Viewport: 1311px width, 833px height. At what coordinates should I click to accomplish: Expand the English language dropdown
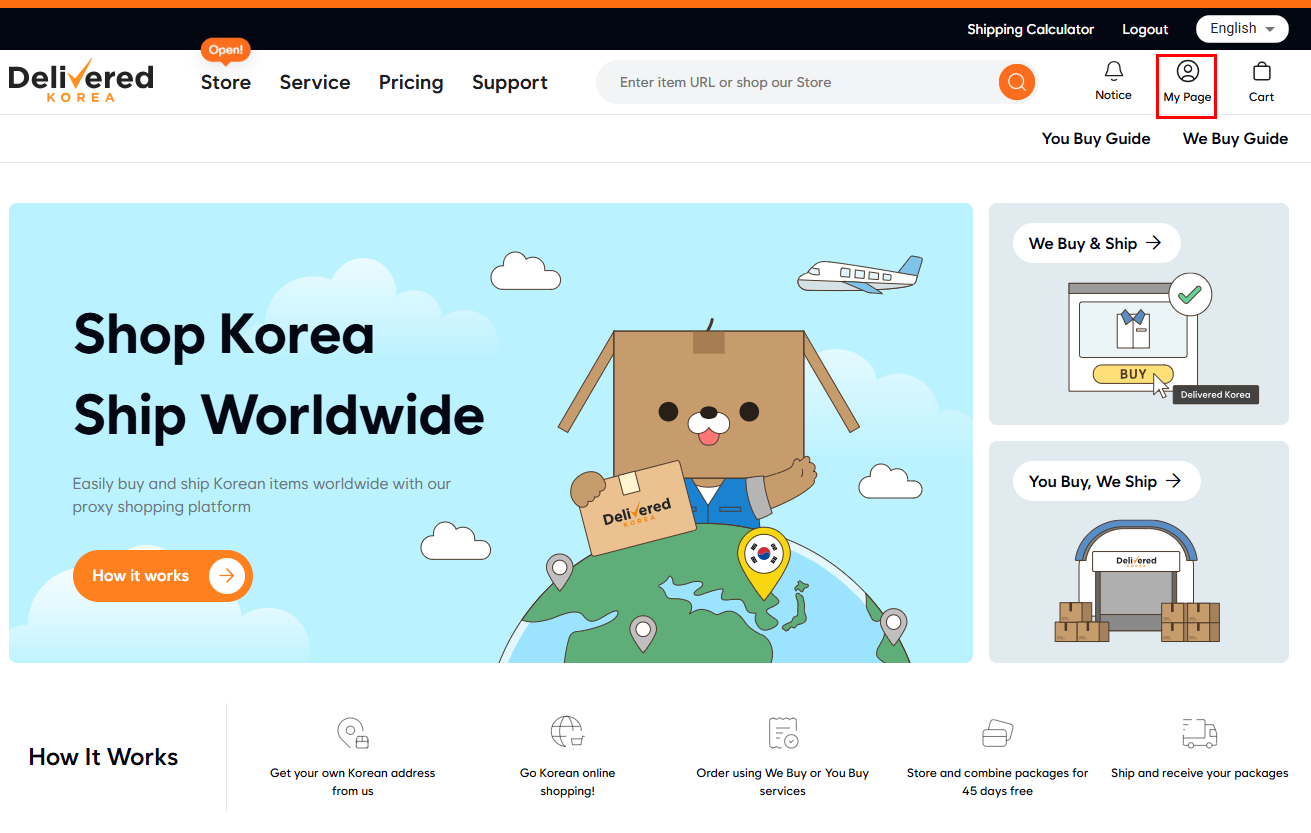click(x=1242, y=29)
